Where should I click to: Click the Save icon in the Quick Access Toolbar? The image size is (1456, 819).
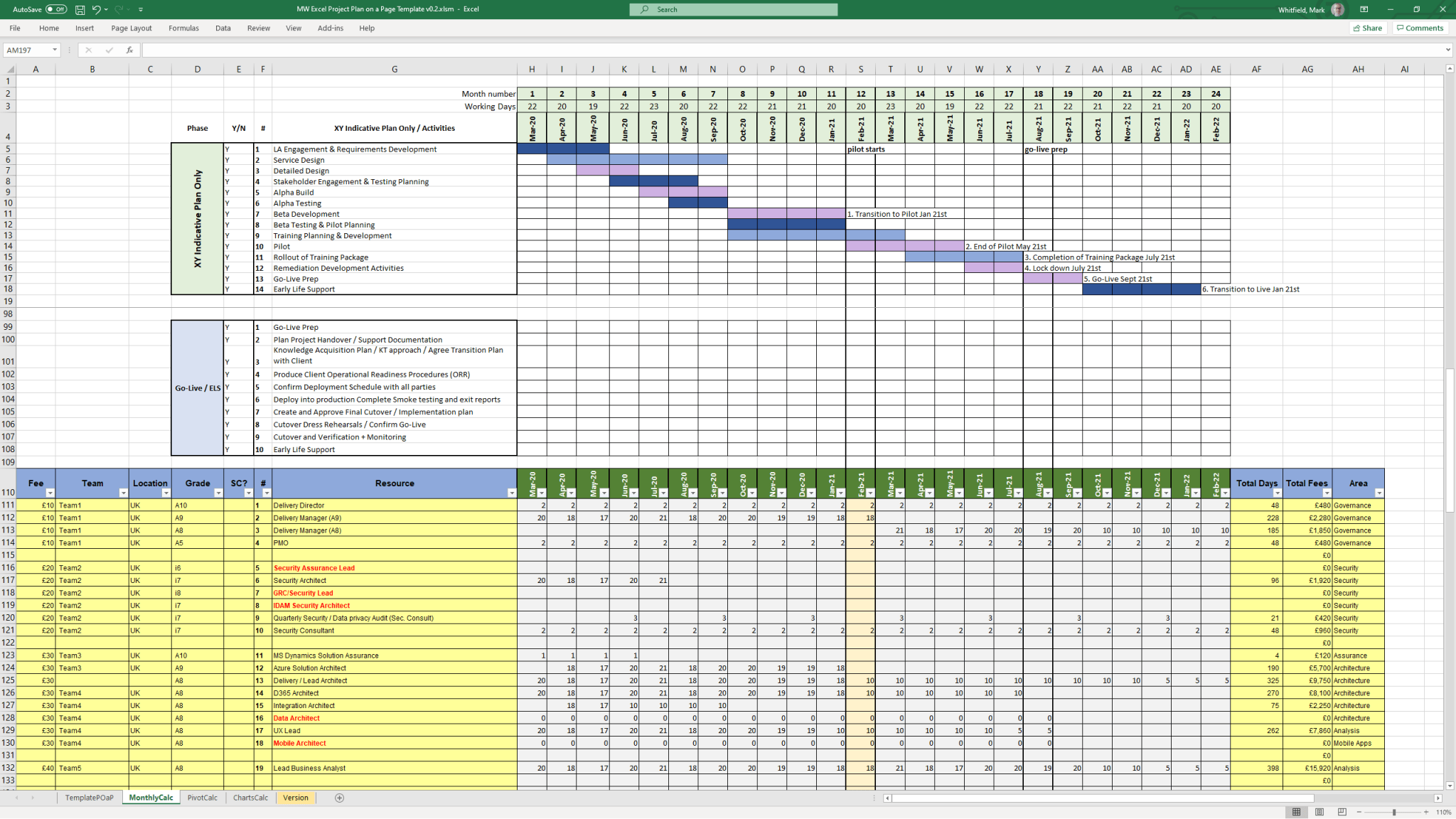pyautogui.click(x=82, y=9)
